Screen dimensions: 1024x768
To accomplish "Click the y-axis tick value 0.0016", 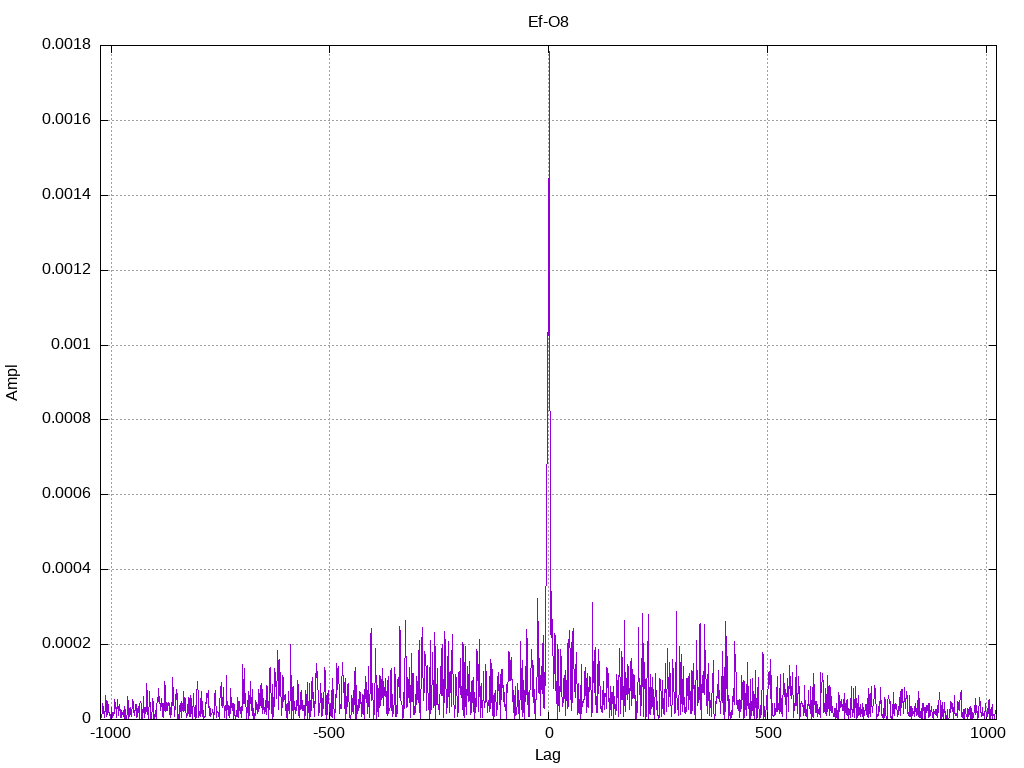I will click(67, 120).
